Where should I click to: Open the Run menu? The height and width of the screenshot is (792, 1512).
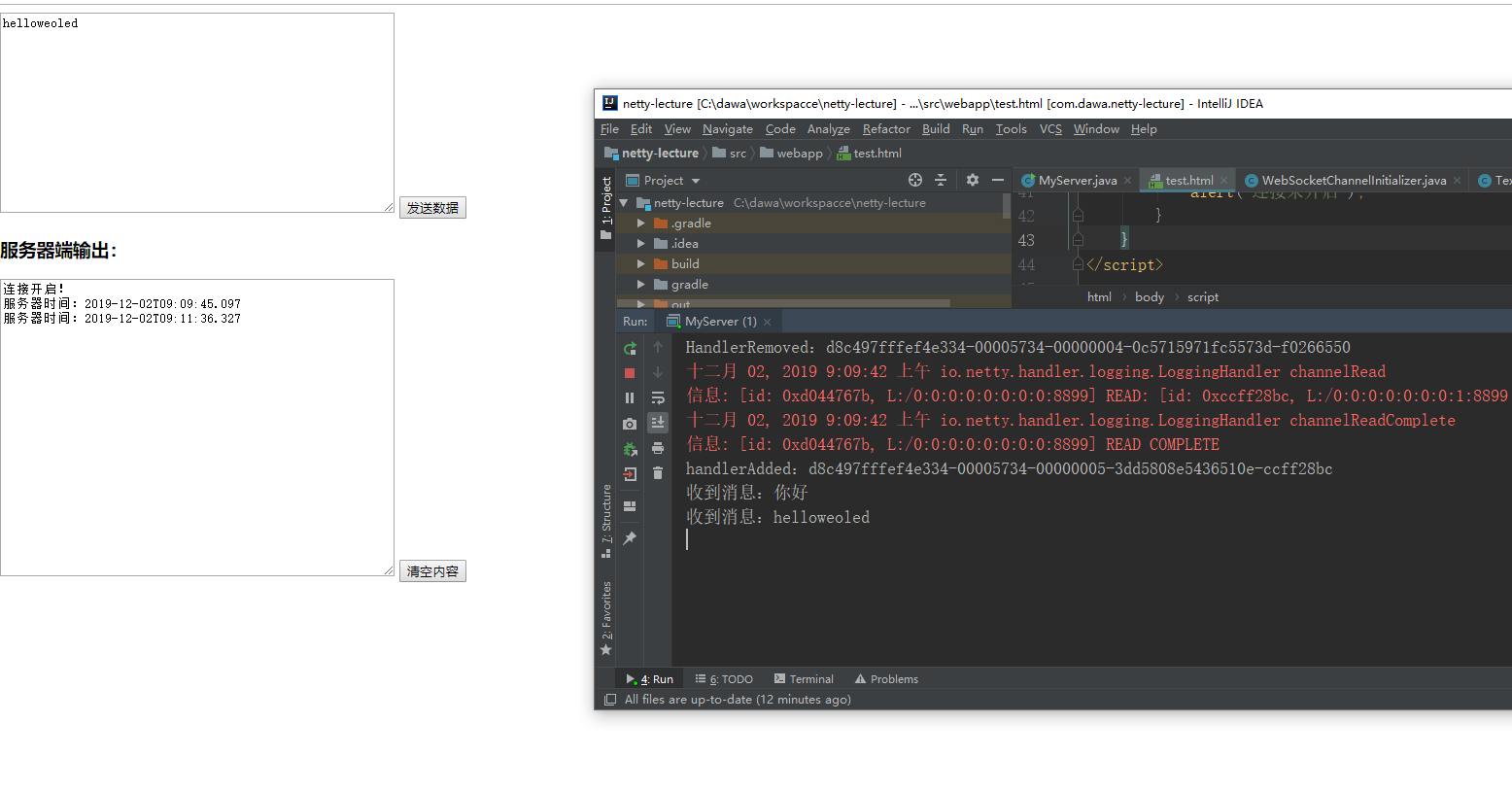point(973,129)
